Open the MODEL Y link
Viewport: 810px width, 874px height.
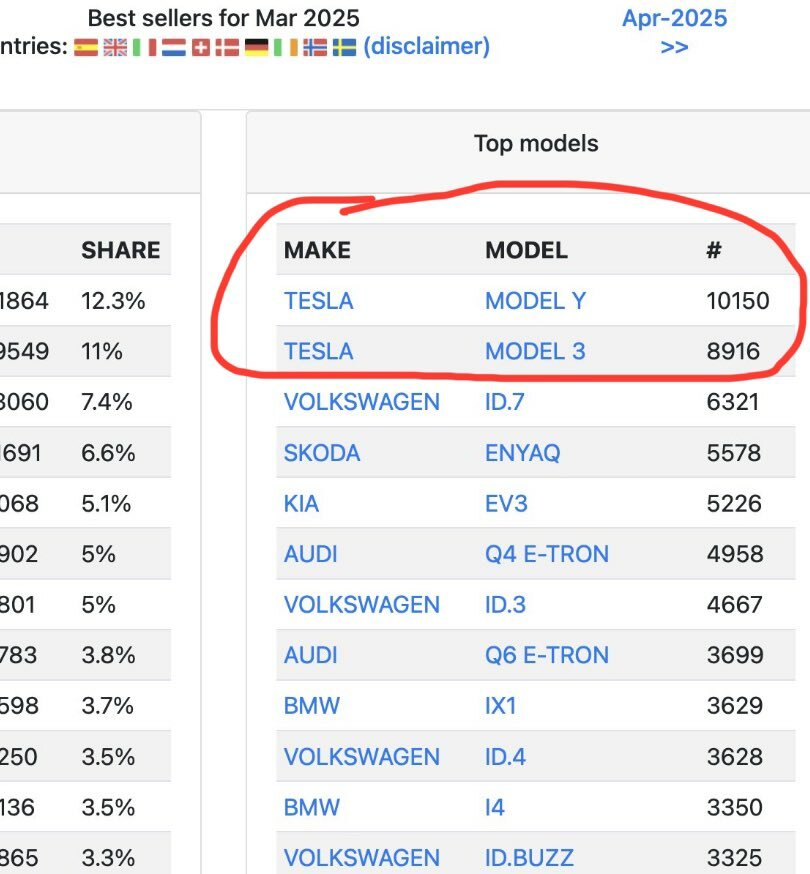click(x=536, y=301)
